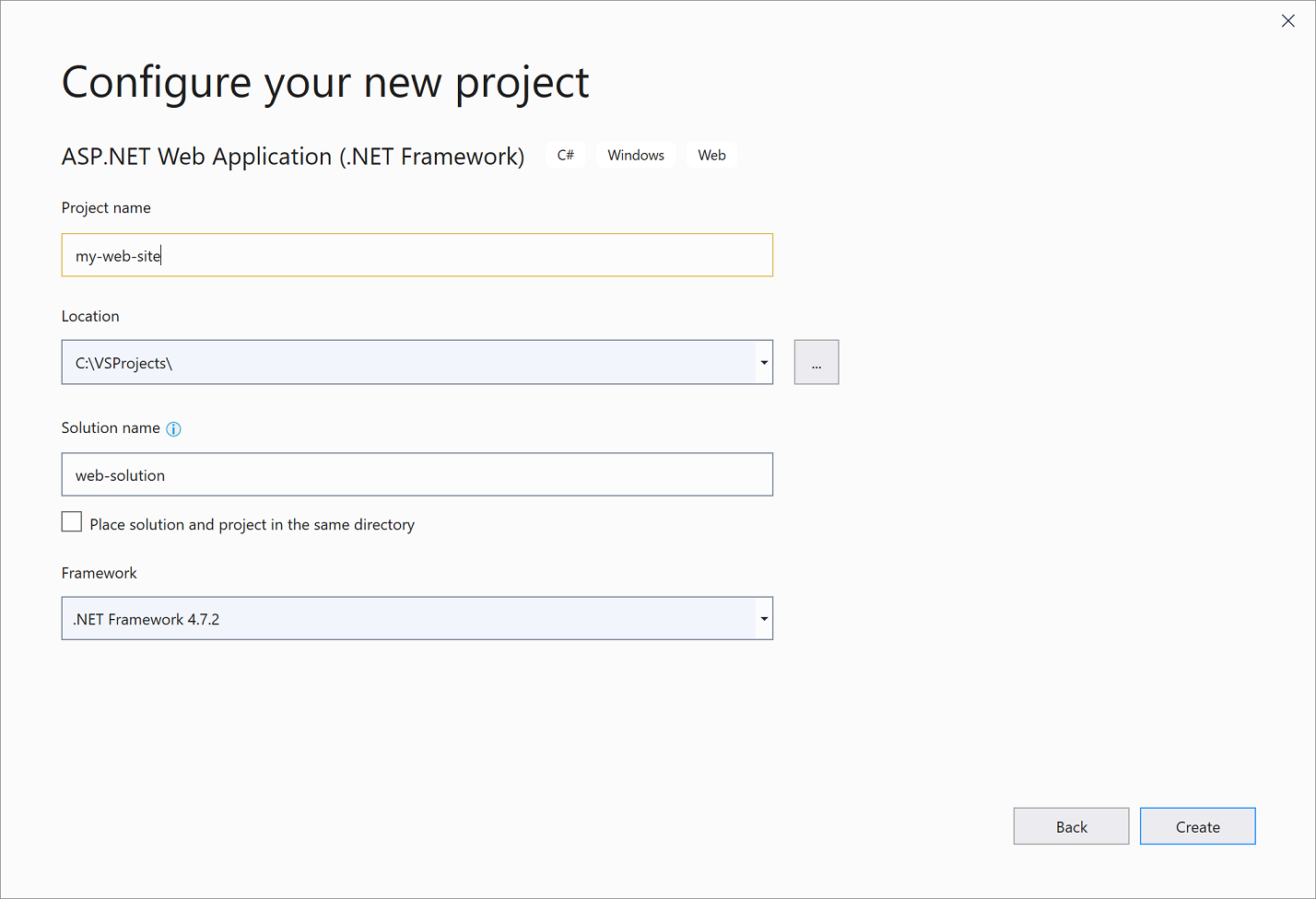Click the checkbox label text about same directory
The height and width of the screenshot is (899, 1316).
pyautogui.click(x=252, y=525)
